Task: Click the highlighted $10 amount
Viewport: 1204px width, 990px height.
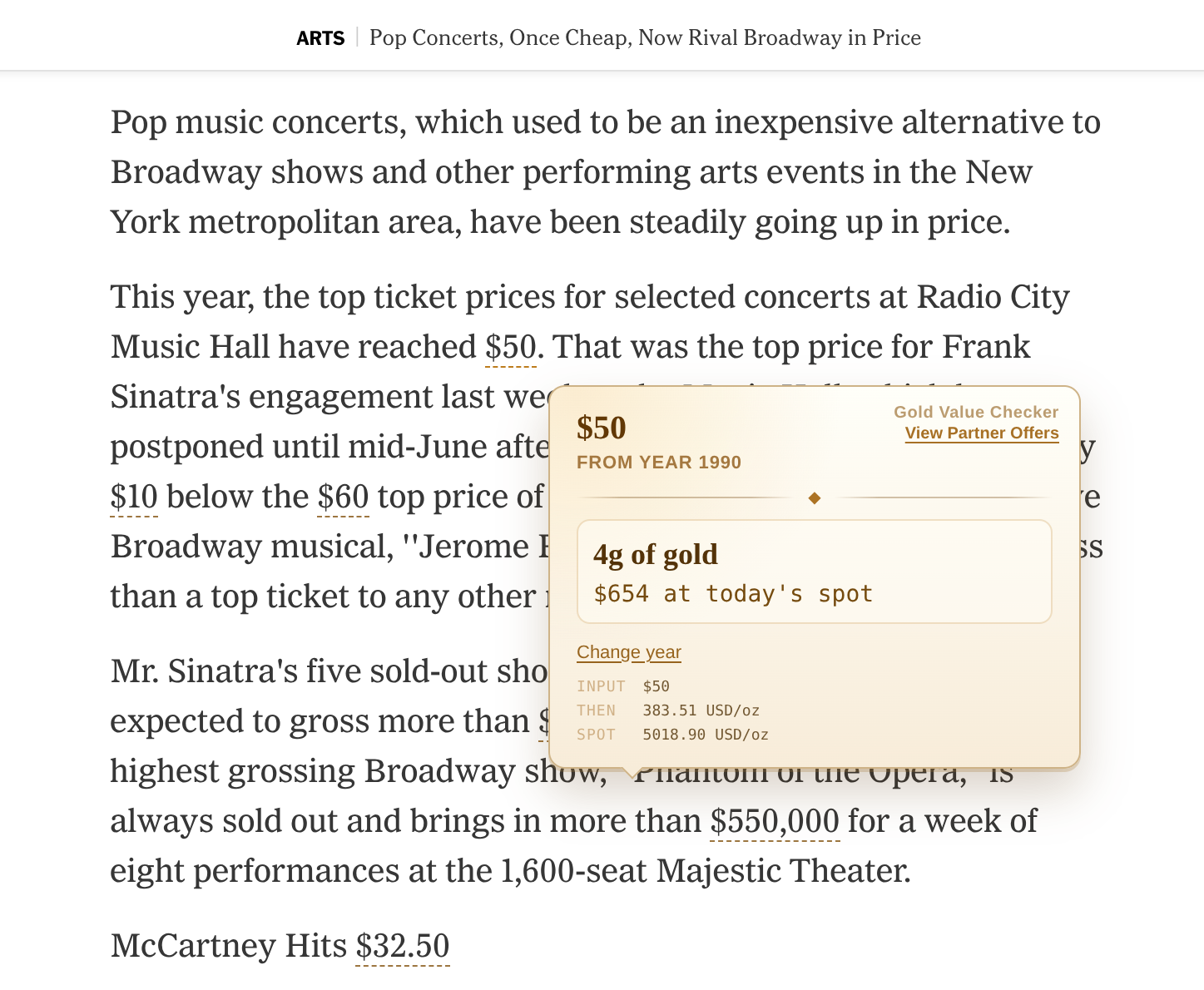Action: click(x=134, y=496)
